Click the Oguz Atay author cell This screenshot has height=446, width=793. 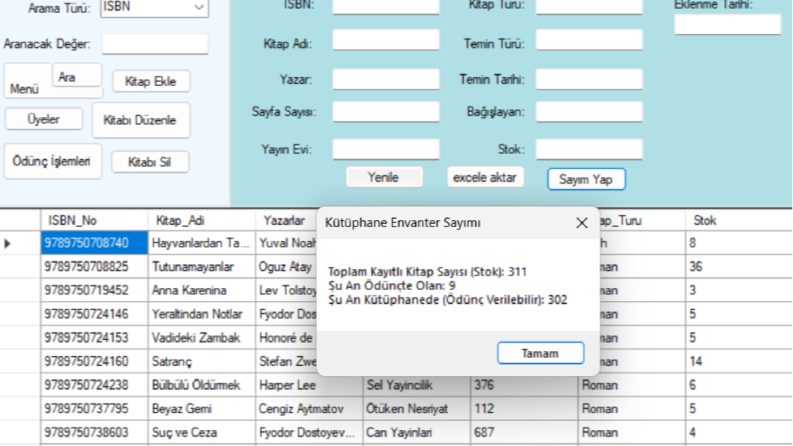(x=286, y=266)
